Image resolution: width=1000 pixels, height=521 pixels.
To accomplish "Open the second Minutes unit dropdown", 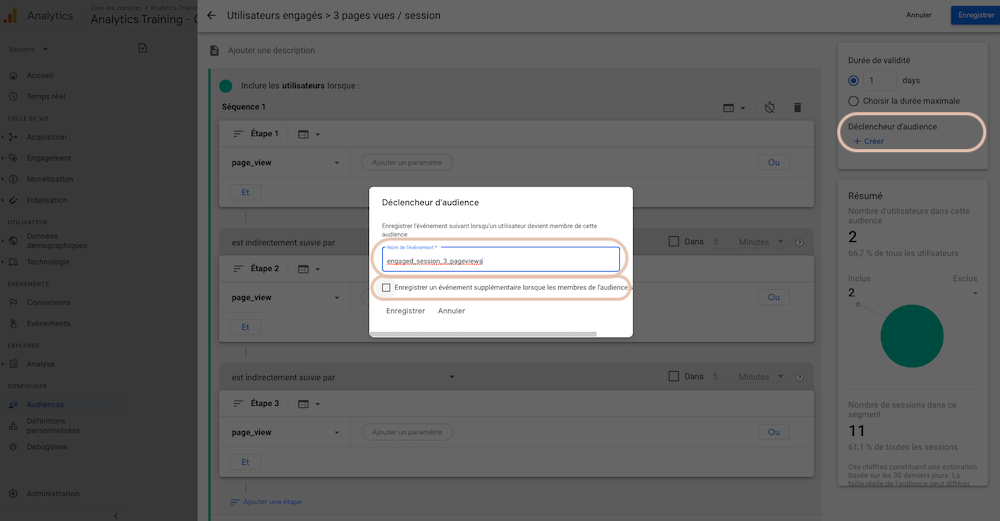I will point(760,377).
